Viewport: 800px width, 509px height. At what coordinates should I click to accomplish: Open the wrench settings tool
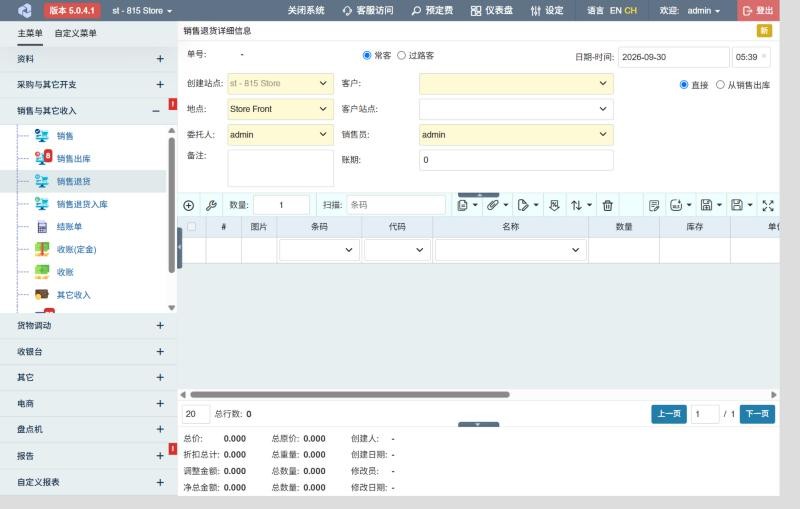[211, 206]
